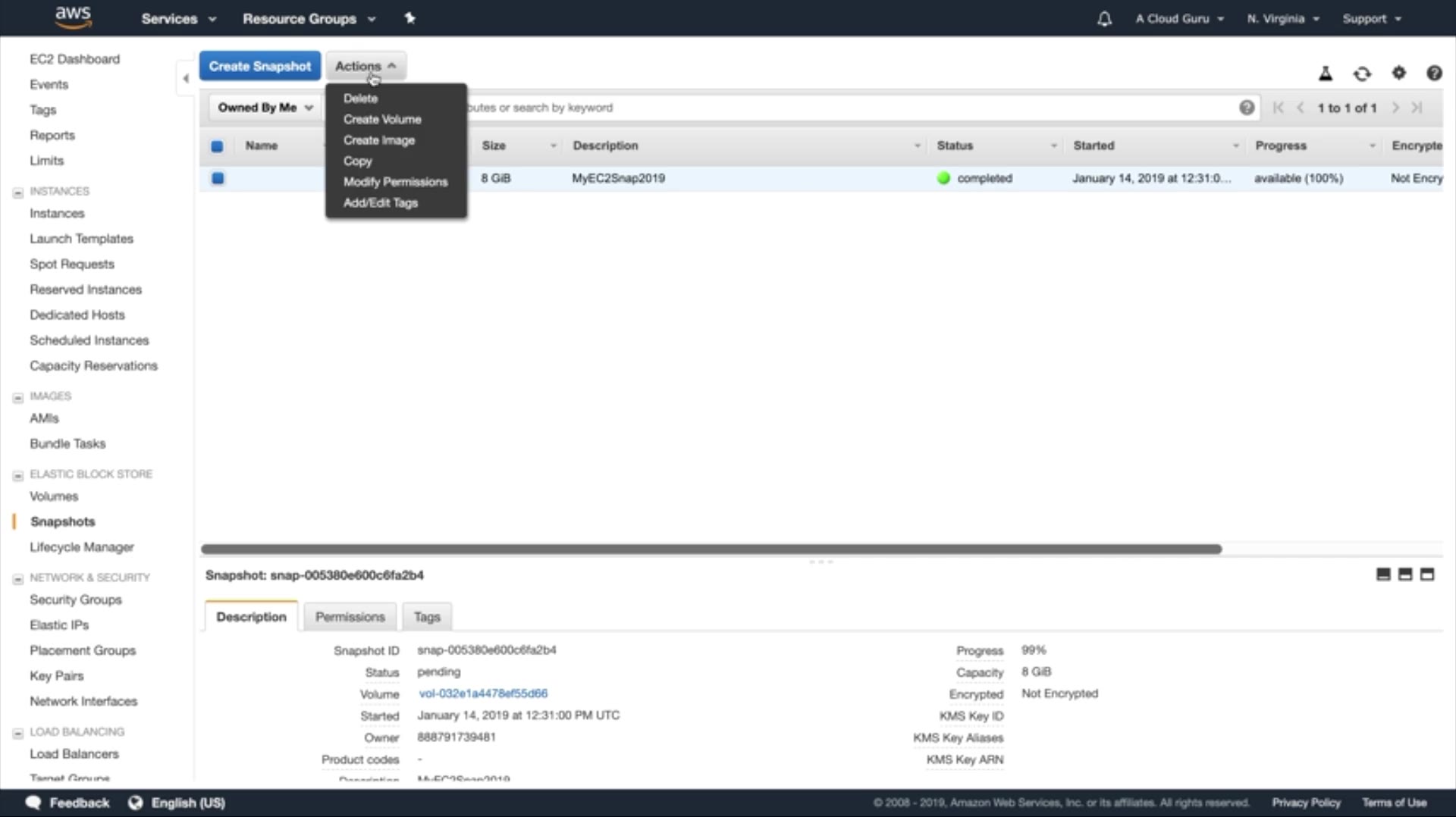Viewport: 1456px width, 817px height.
Task: Click the experiments flask icon
Action: point(1326,74)
